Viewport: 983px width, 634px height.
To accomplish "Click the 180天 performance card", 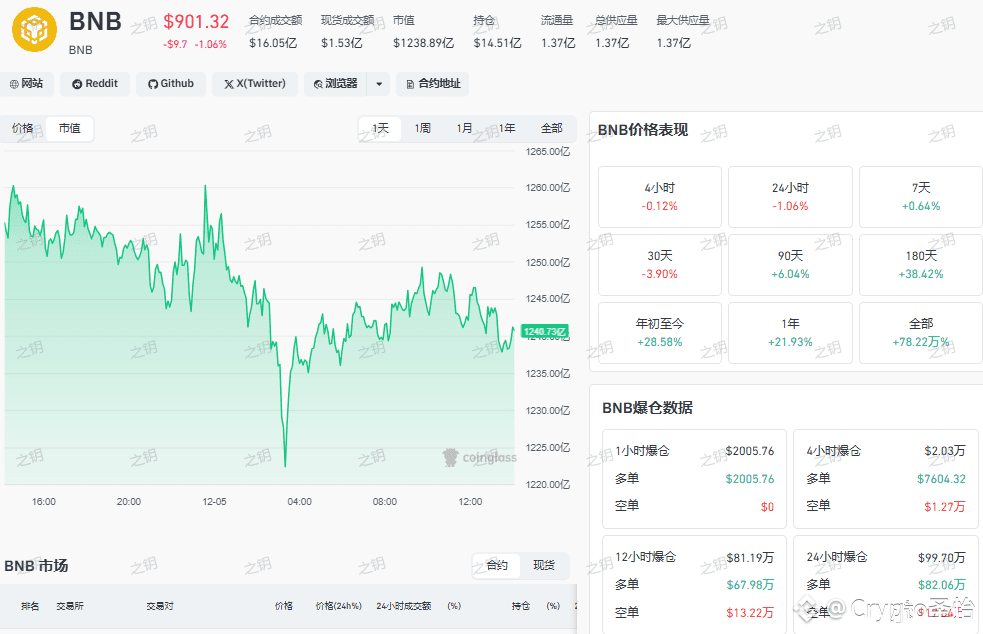I will click(920, 265).
